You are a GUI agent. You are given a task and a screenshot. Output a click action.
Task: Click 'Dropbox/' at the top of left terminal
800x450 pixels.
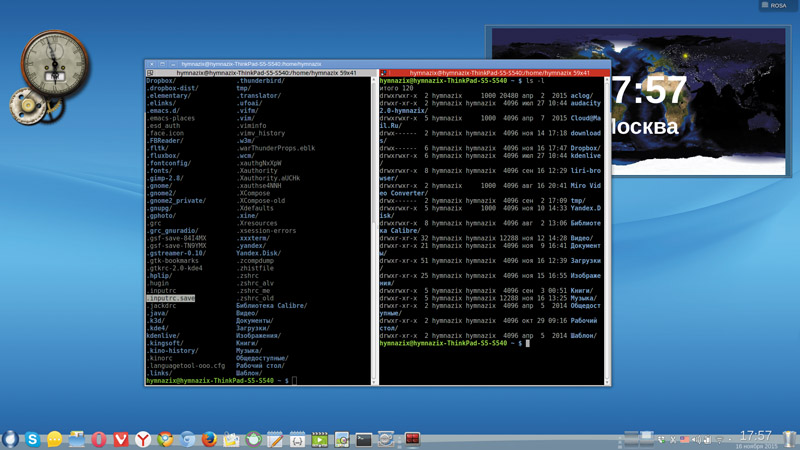(x=161, y=81)
